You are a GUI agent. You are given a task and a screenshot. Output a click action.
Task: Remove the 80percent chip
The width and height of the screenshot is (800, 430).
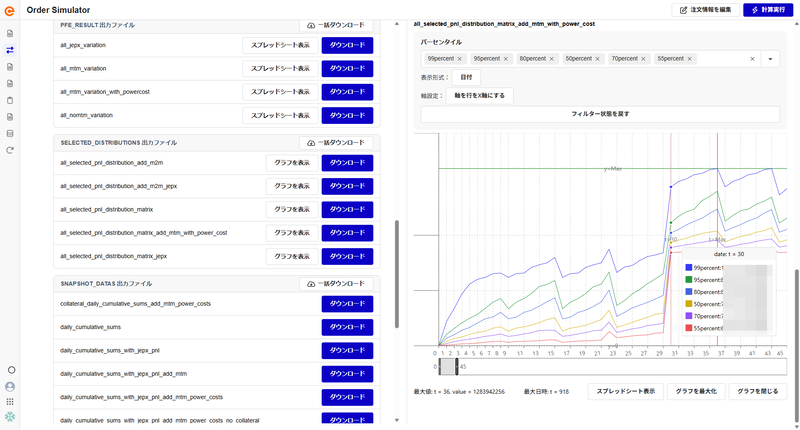pos(552,59)
